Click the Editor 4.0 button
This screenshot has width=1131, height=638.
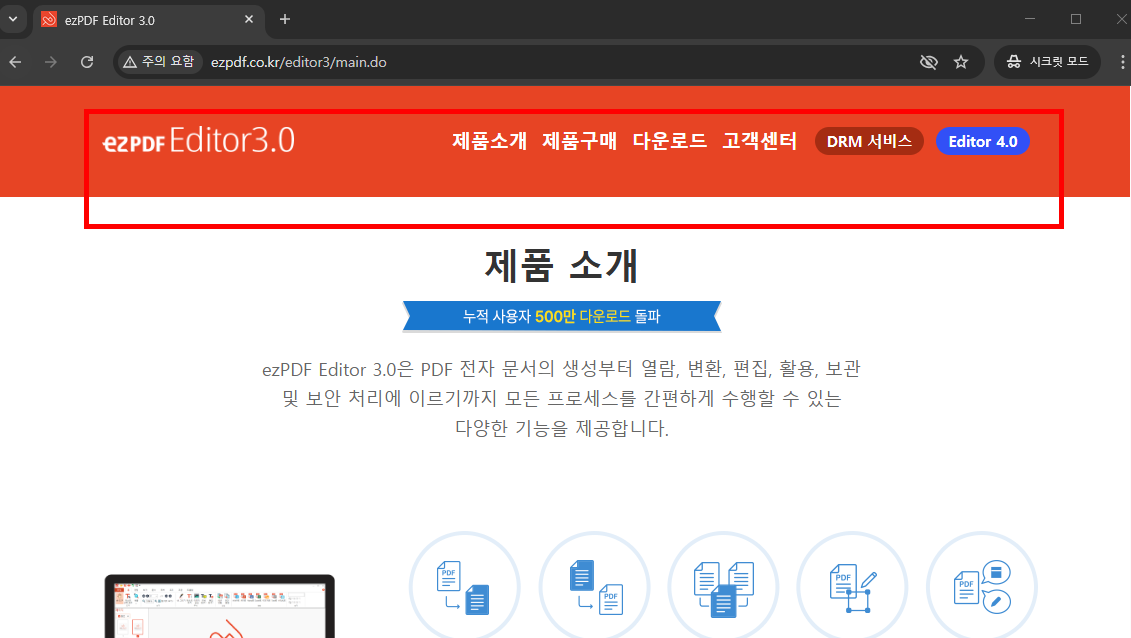(x=982, y=141)
